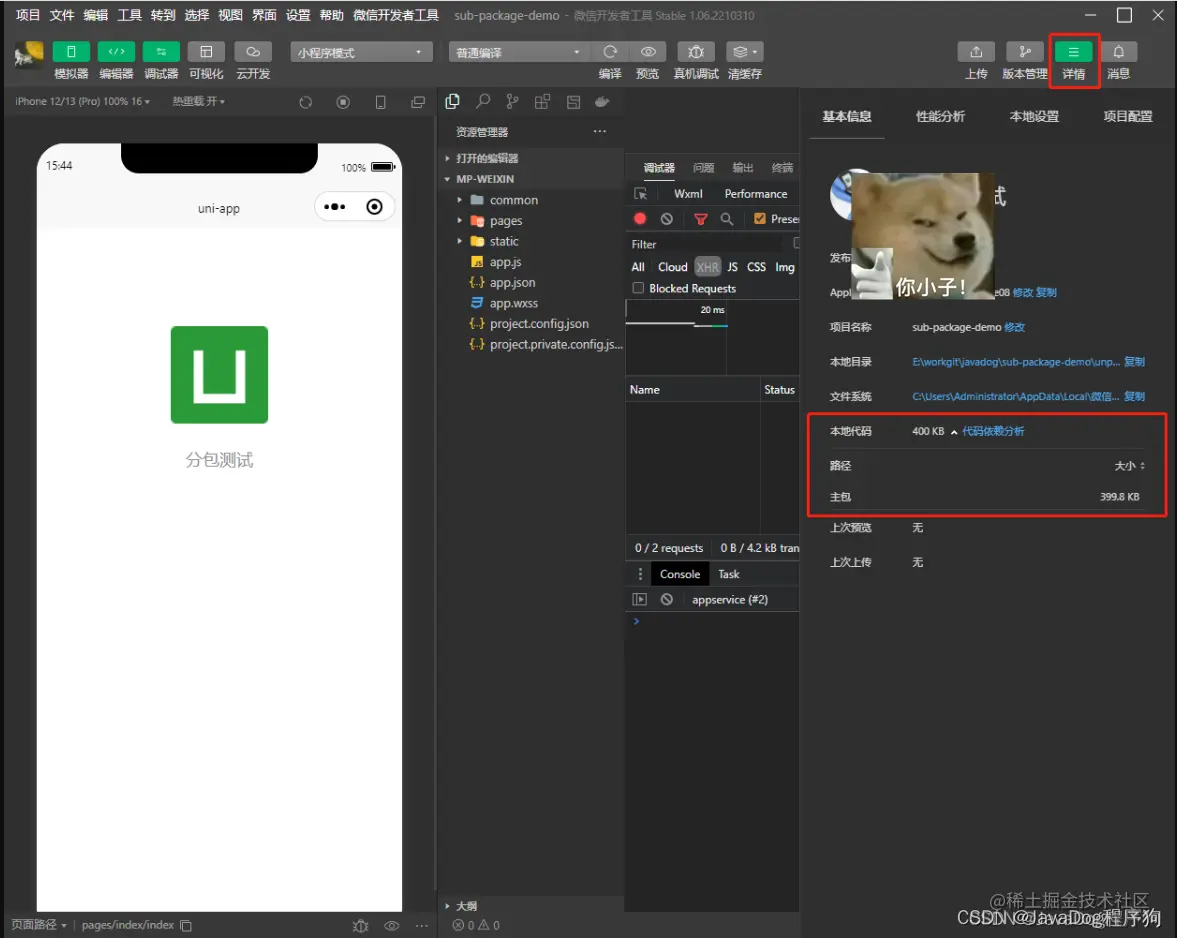Refresh the simulator
Screen dimensions: 1177x938
point(306,102)
